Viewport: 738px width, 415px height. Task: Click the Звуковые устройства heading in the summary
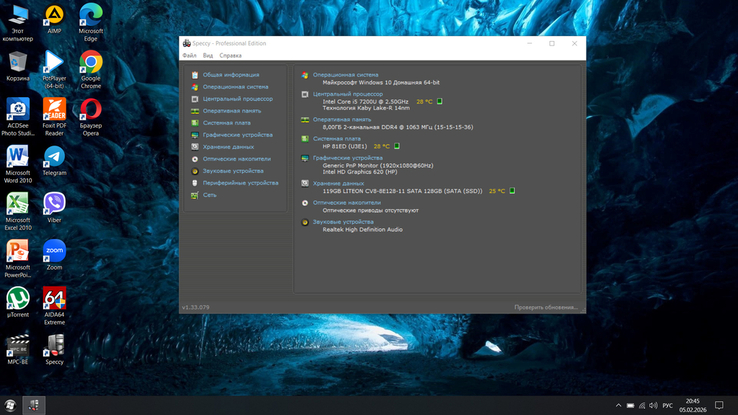(x=343, y=222)
